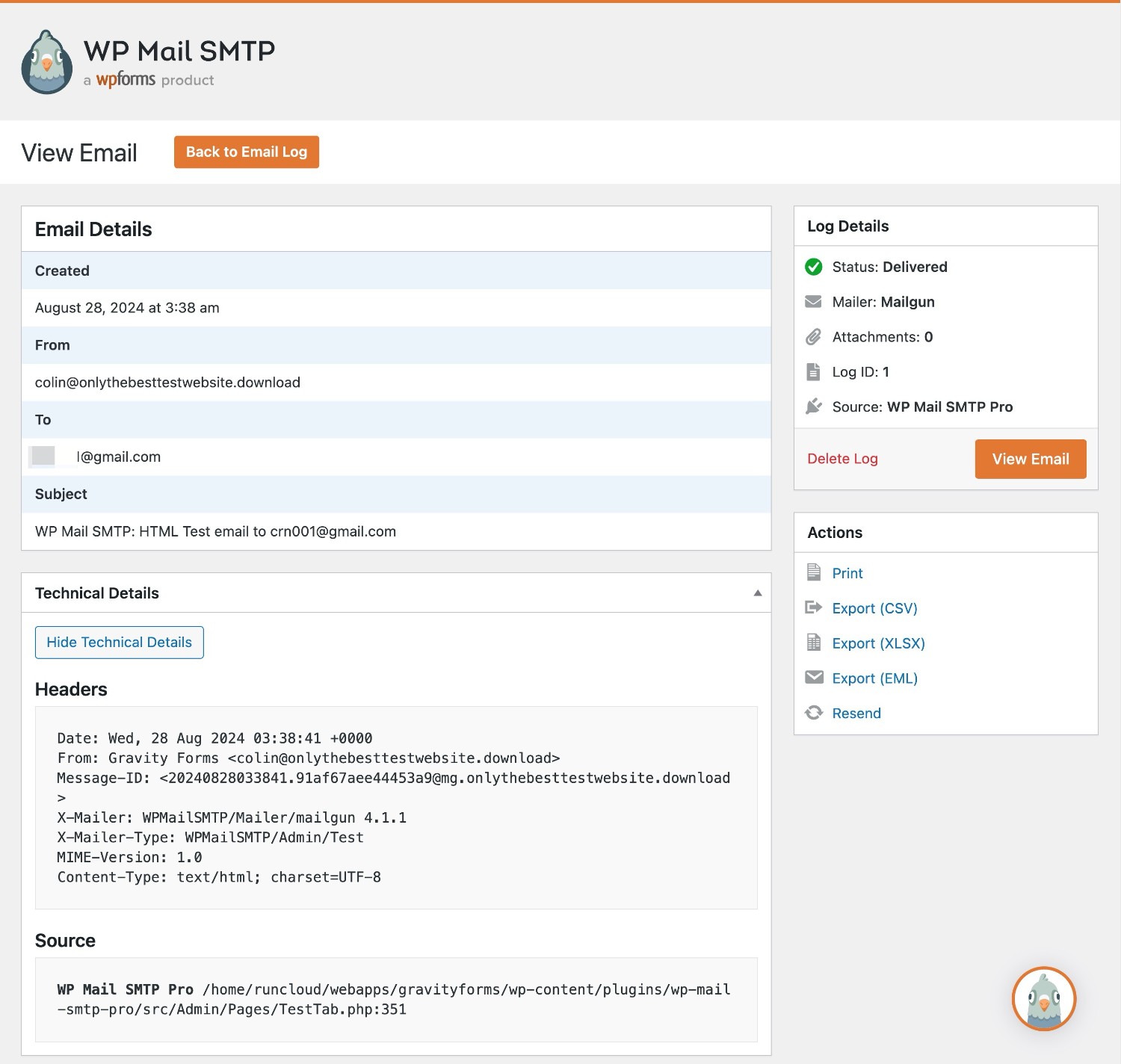Click the Export CSV arrow icon
1121x1064 pixels.
[813, 607]
